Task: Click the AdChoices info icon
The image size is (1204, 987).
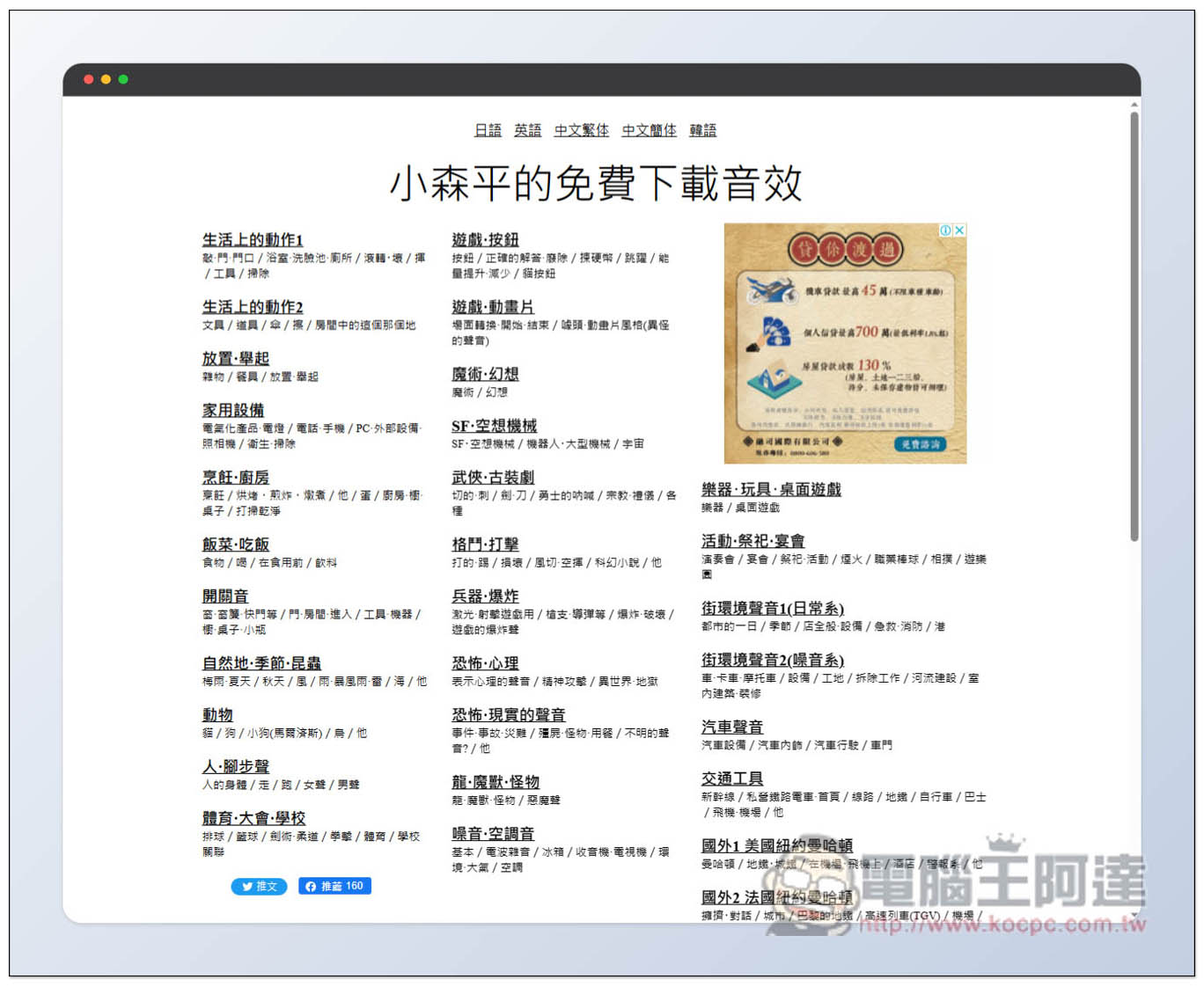Action: click(x=945, y=230)
